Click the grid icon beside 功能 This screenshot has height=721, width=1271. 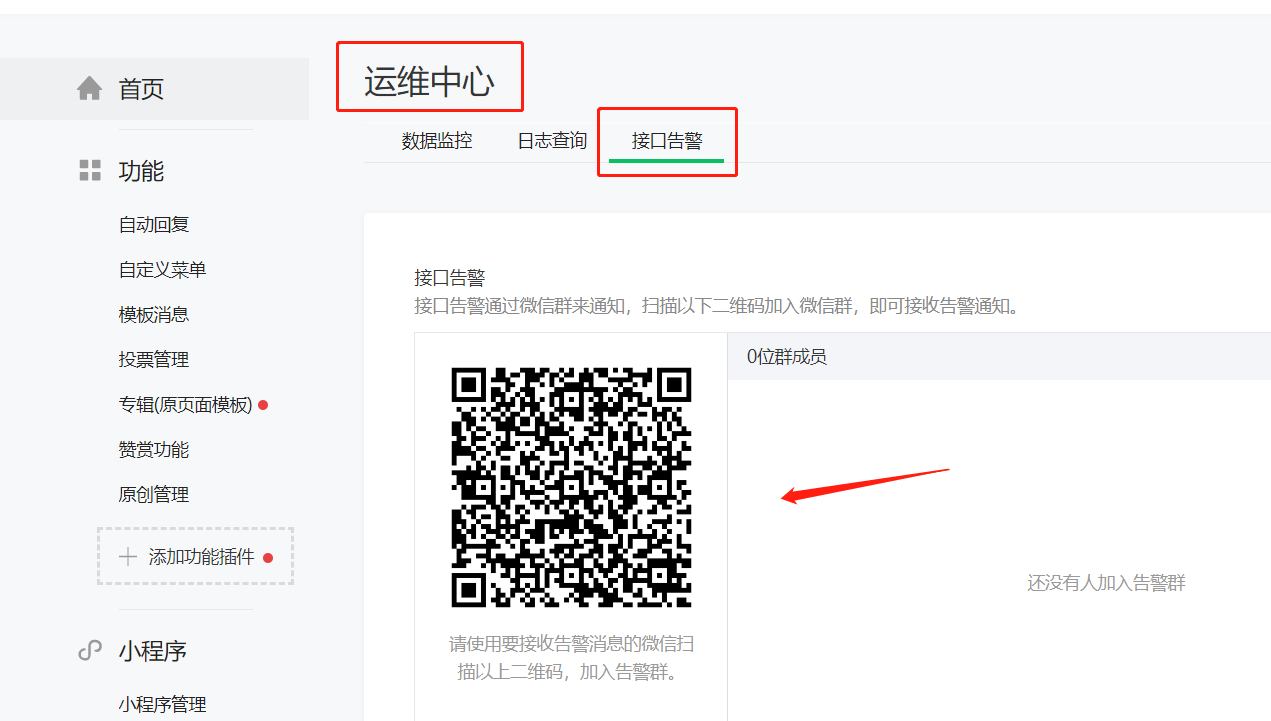(x=90, y=171)
